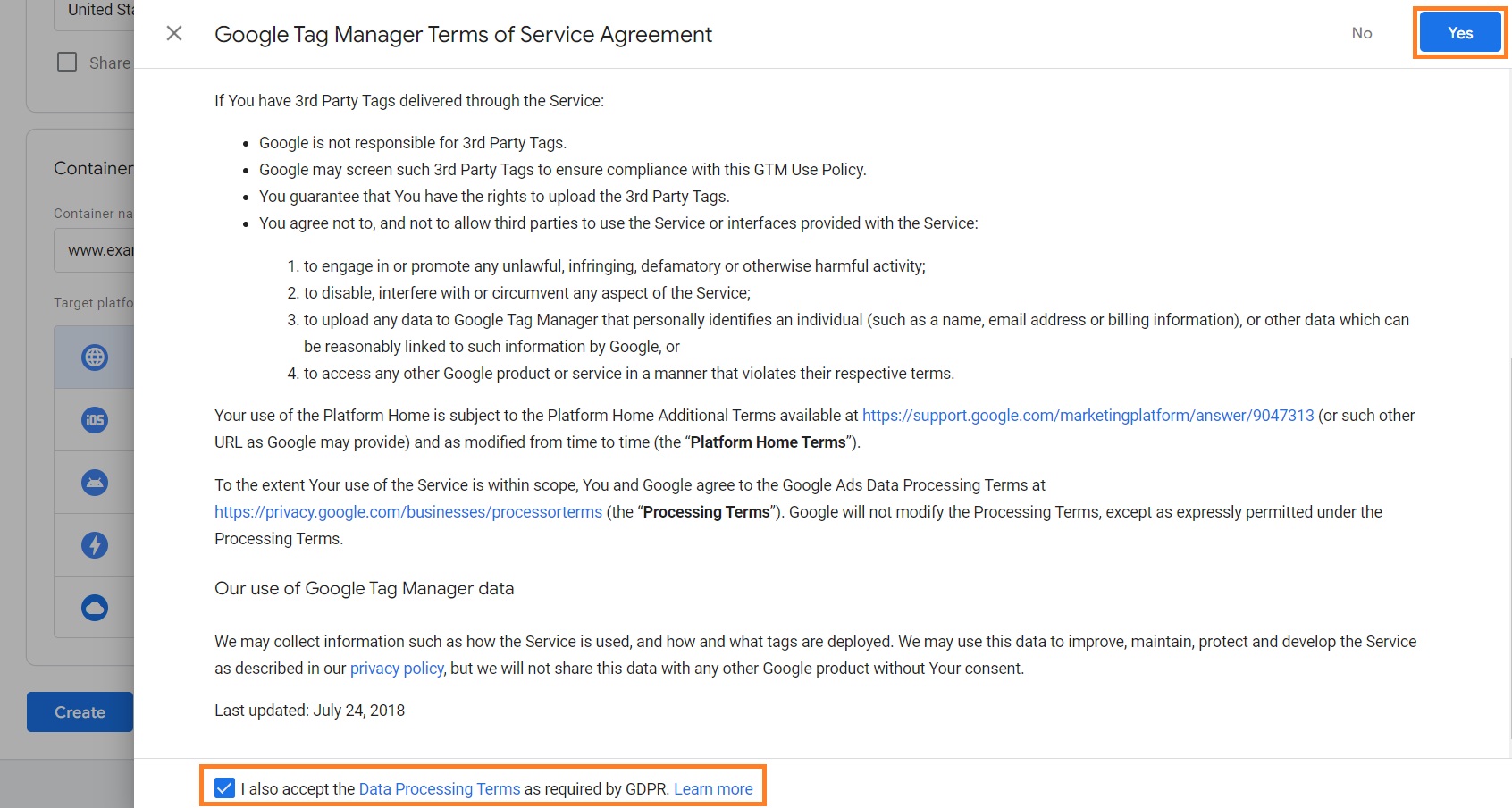
Task: Click No to decline the agreement
Action: (1361, 33)
